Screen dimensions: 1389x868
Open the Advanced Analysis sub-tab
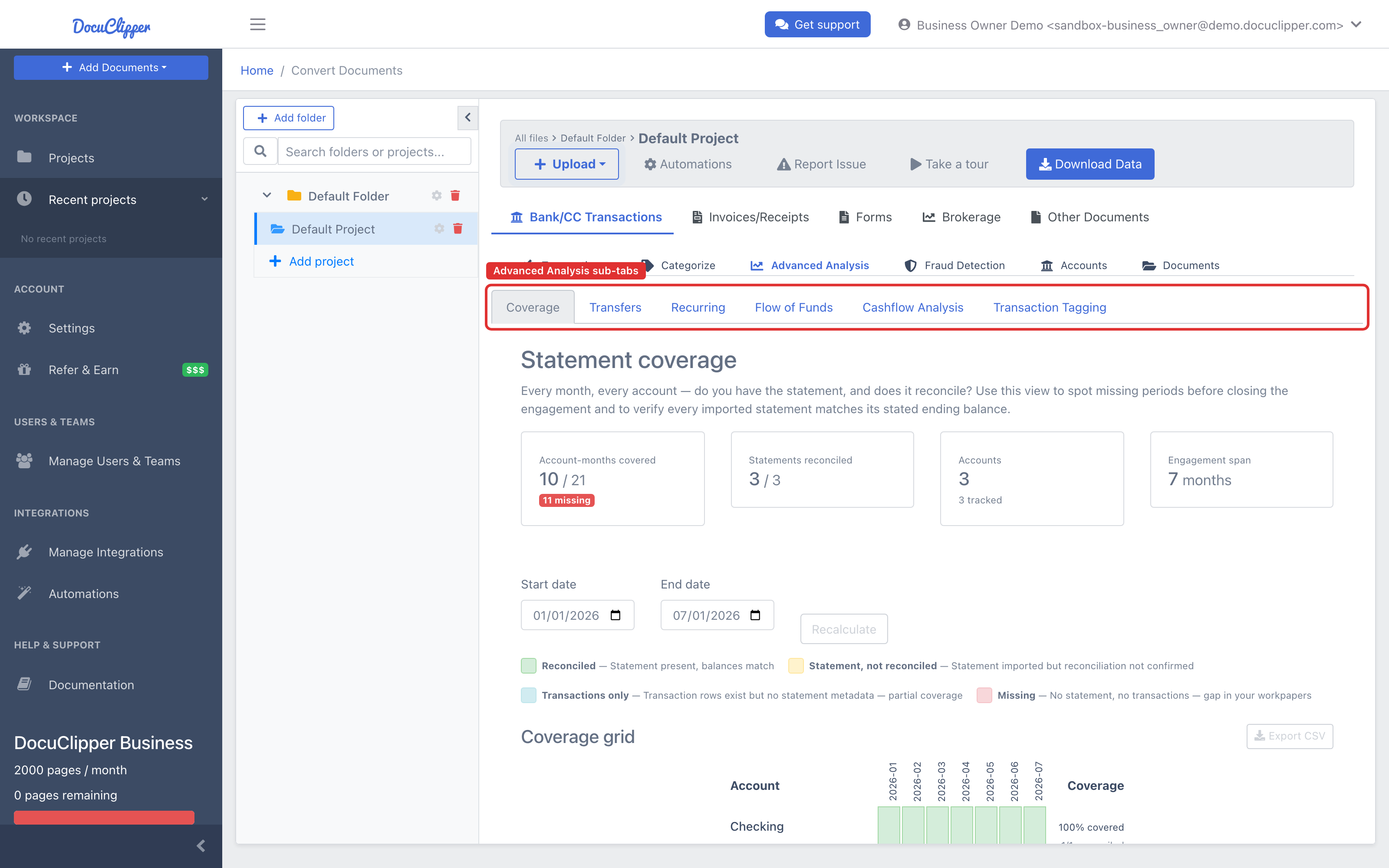(810, 265)
